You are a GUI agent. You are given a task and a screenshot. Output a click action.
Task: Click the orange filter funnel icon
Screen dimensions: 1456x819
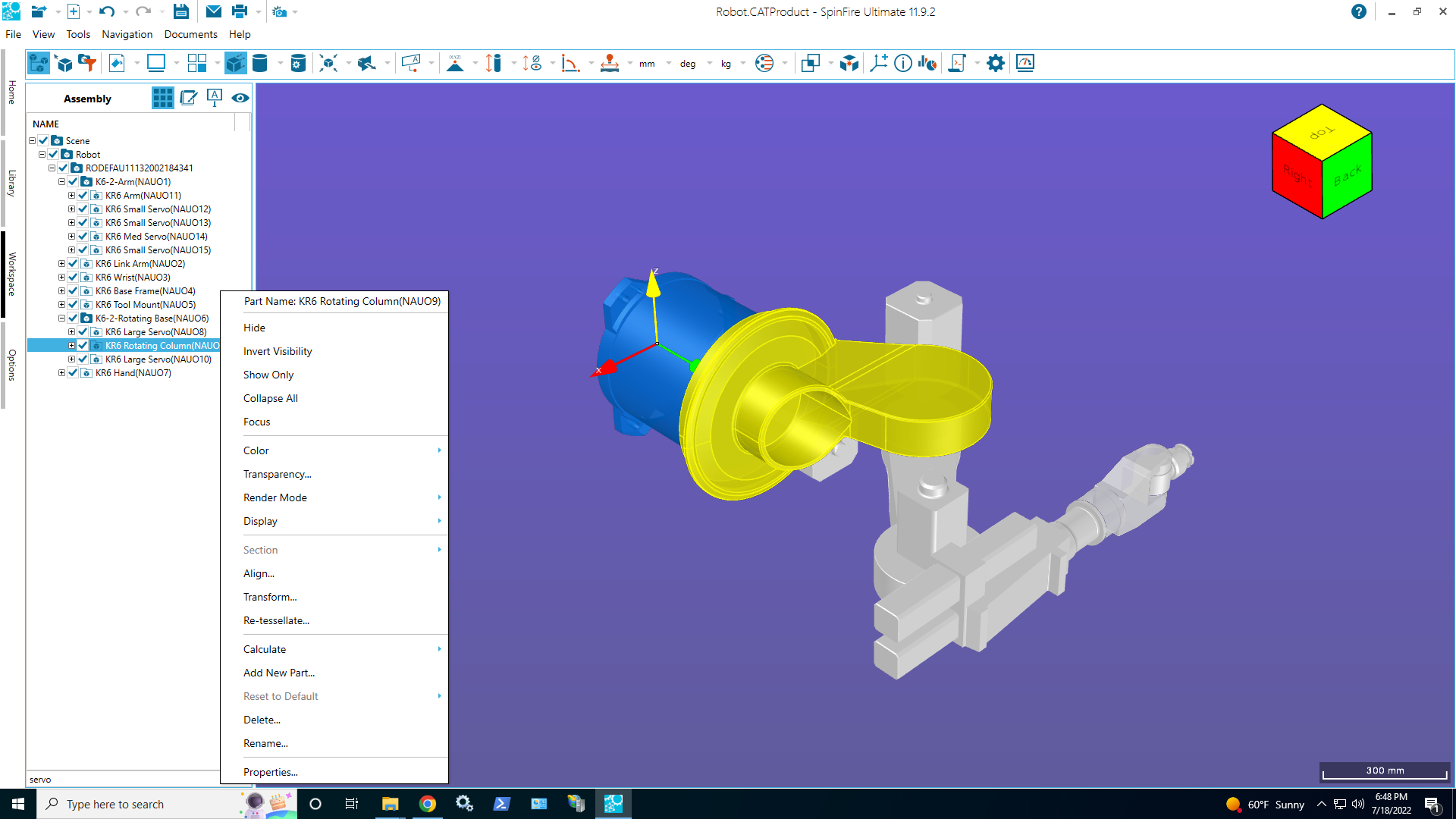[x=88, y=63]
